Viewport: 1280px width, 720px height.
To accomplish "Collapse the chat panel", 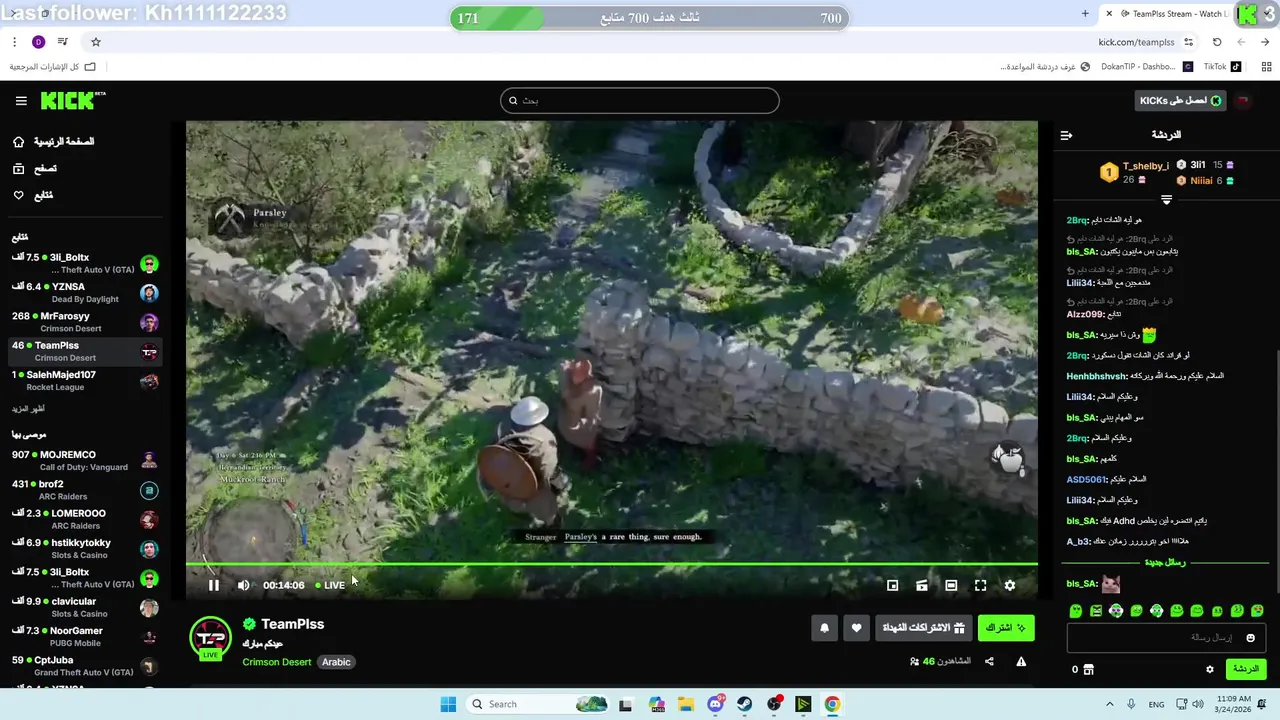I will coord(1066,135).
